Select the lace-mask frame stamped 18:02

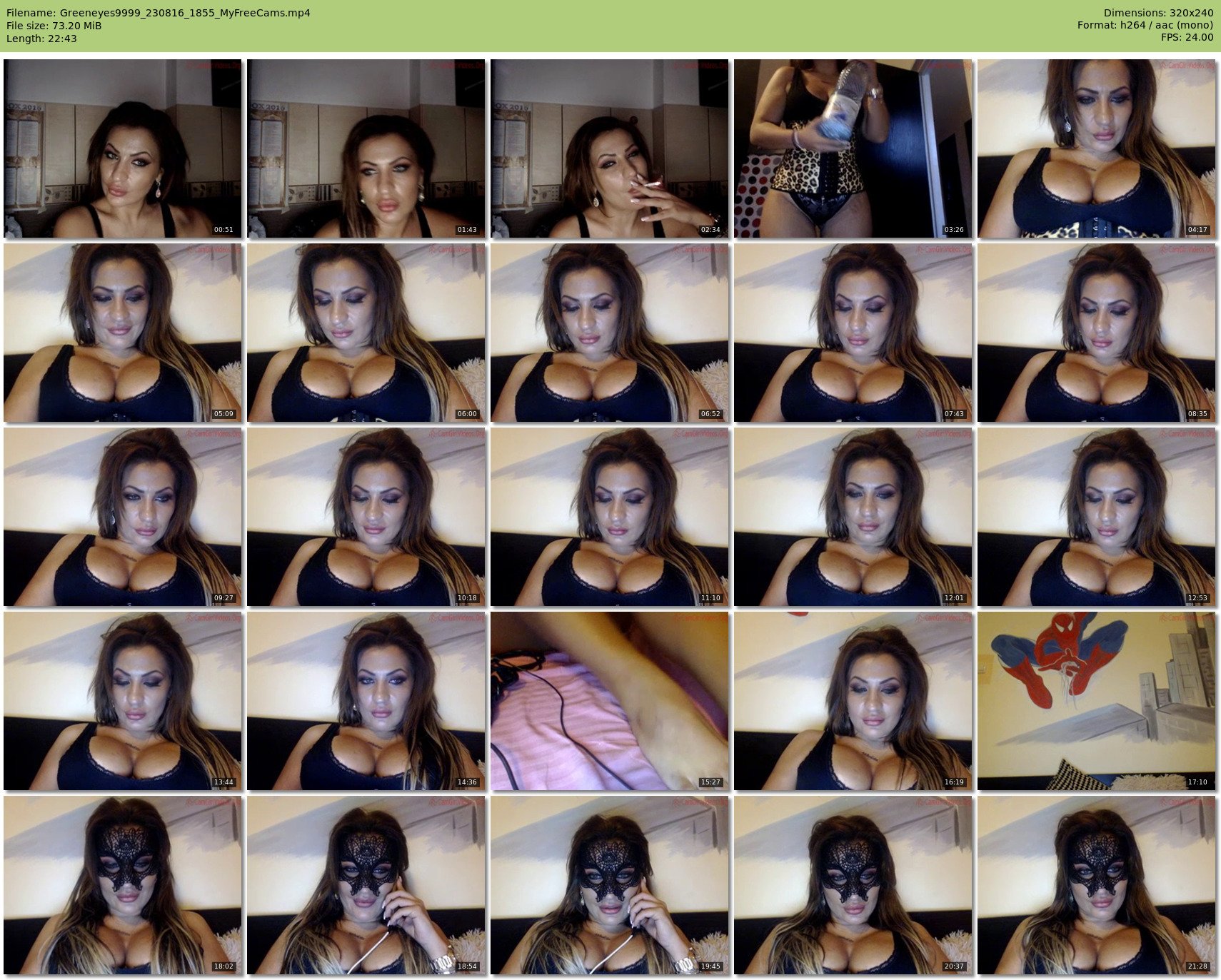point(123,885)
